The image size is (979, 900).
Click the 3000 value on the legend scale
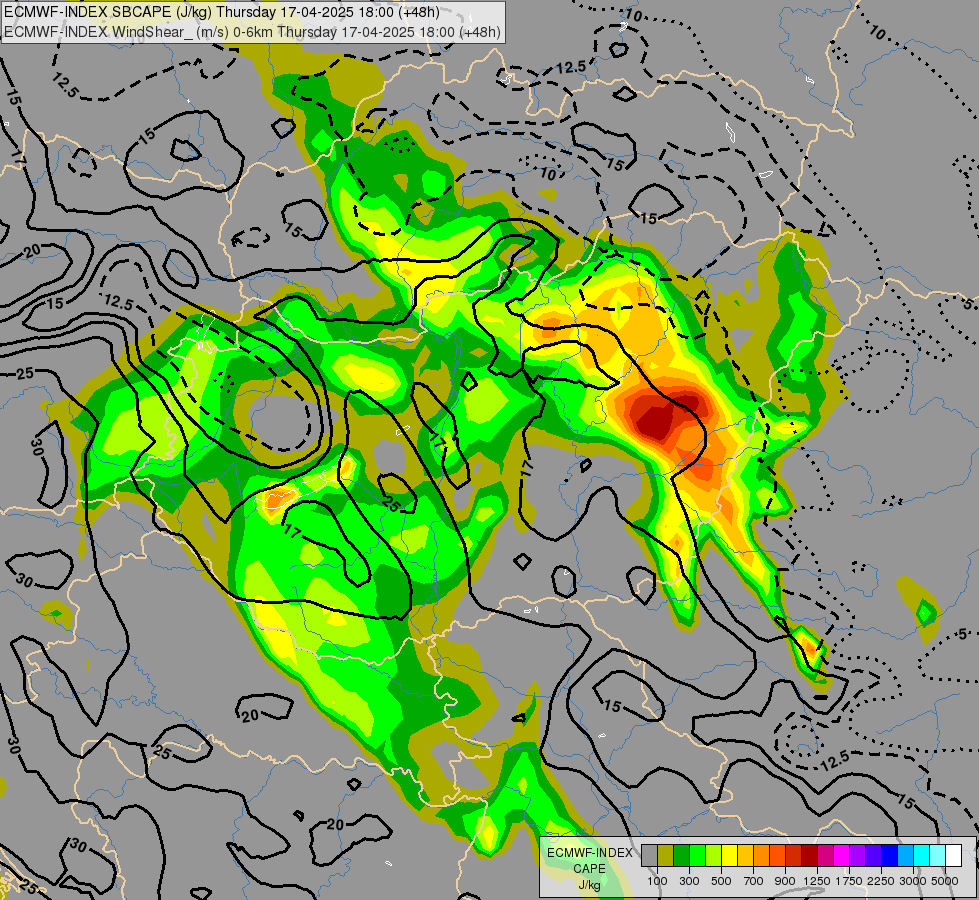pos(913,881)
